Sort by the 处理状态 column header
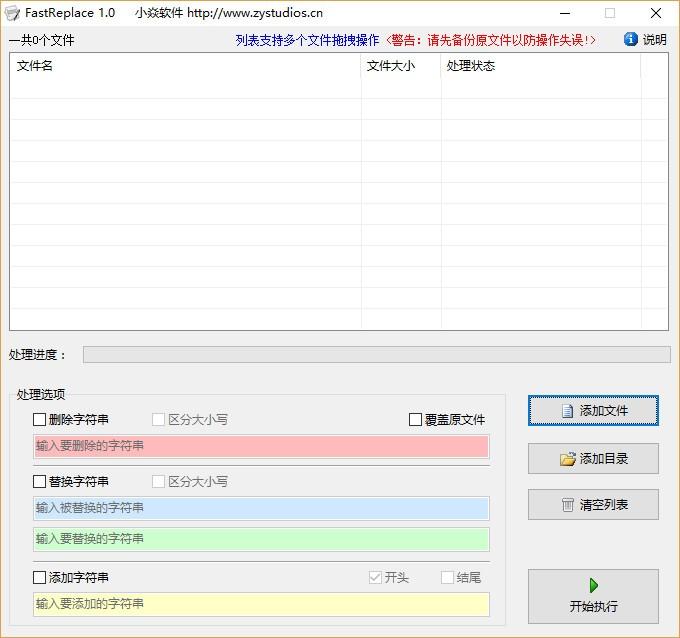This screenshot has height=638, width=680. pyautogui.click(x=541, y=66)
